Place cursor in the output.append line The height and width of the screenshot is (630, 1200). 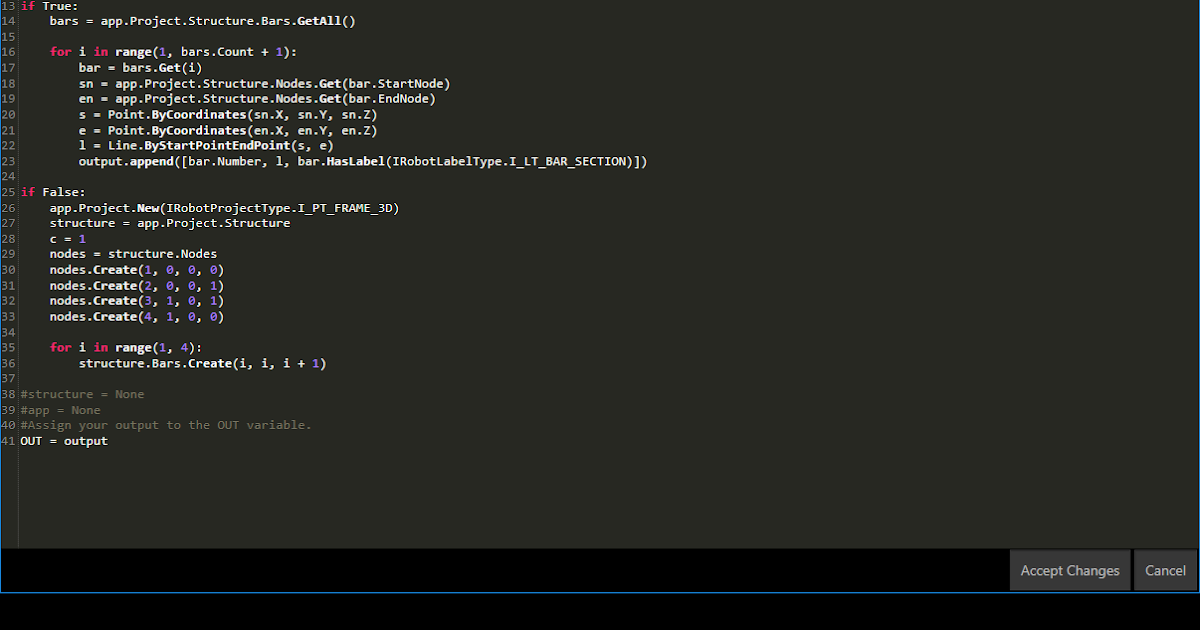click(x=362, y=161)
